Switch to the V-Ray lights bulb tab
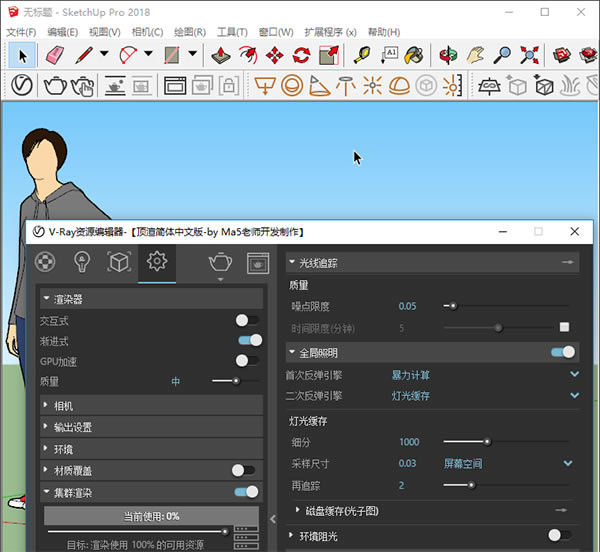Image resolution: width=600 pixels, height=552 pixels. click(82, 262)
